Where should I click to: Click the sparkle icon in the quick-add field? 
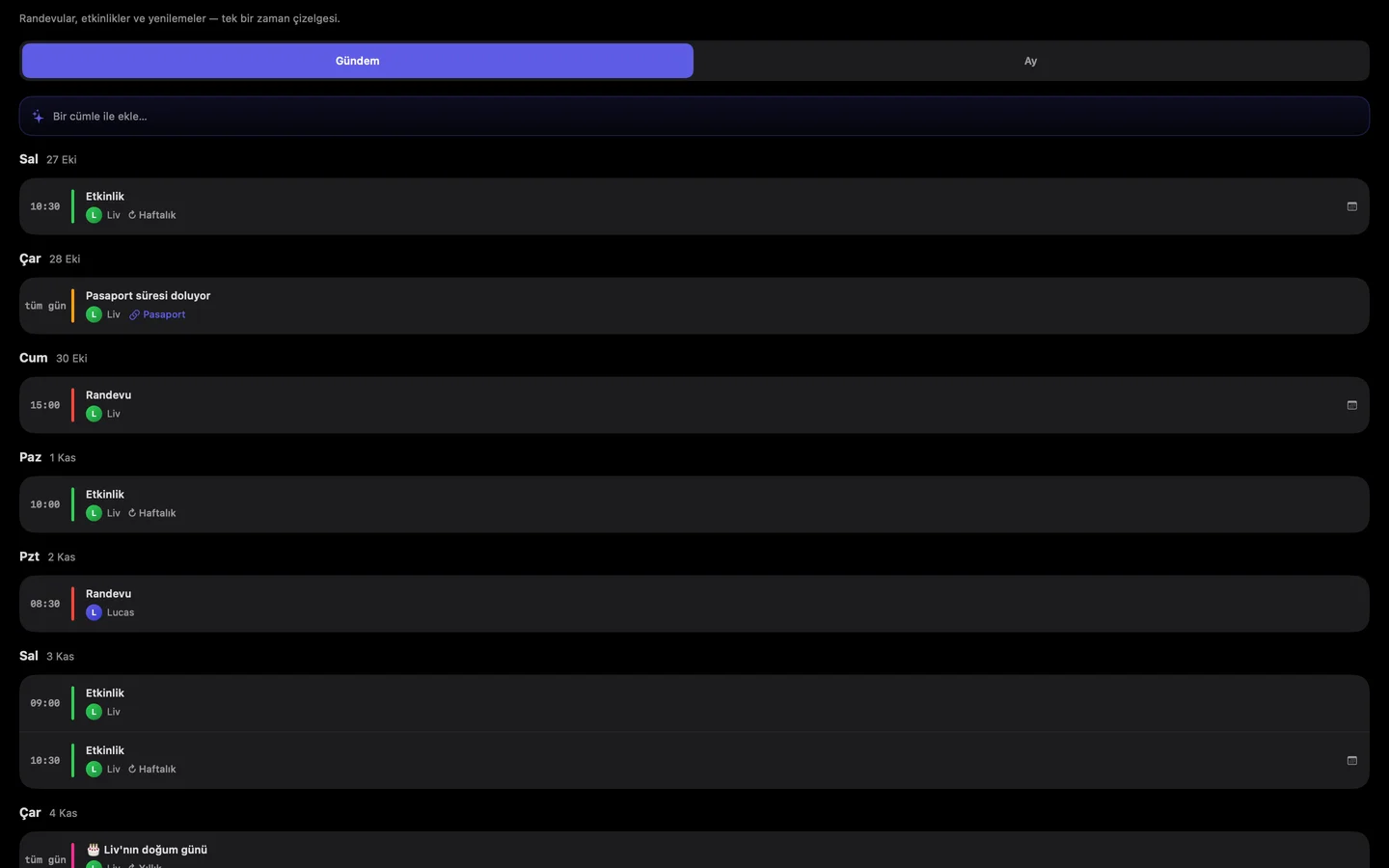pos(38,117)
